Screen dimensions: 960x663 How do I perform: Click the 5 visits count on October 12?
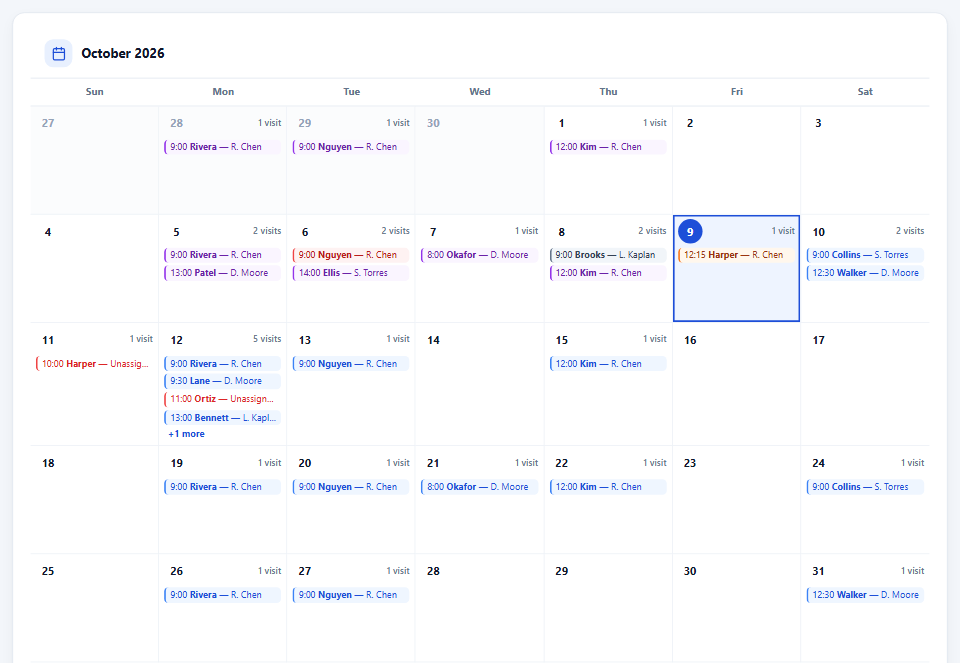(x=267, y=339)
